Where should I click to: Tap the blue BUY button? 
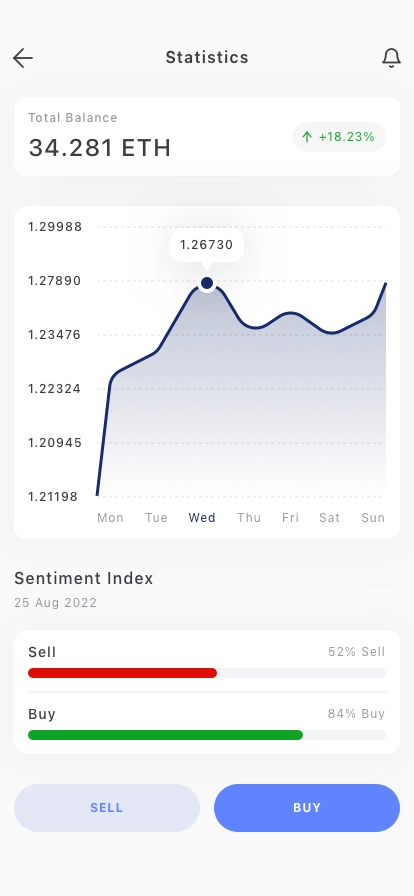pyautogui.click(x=307, y=808)
